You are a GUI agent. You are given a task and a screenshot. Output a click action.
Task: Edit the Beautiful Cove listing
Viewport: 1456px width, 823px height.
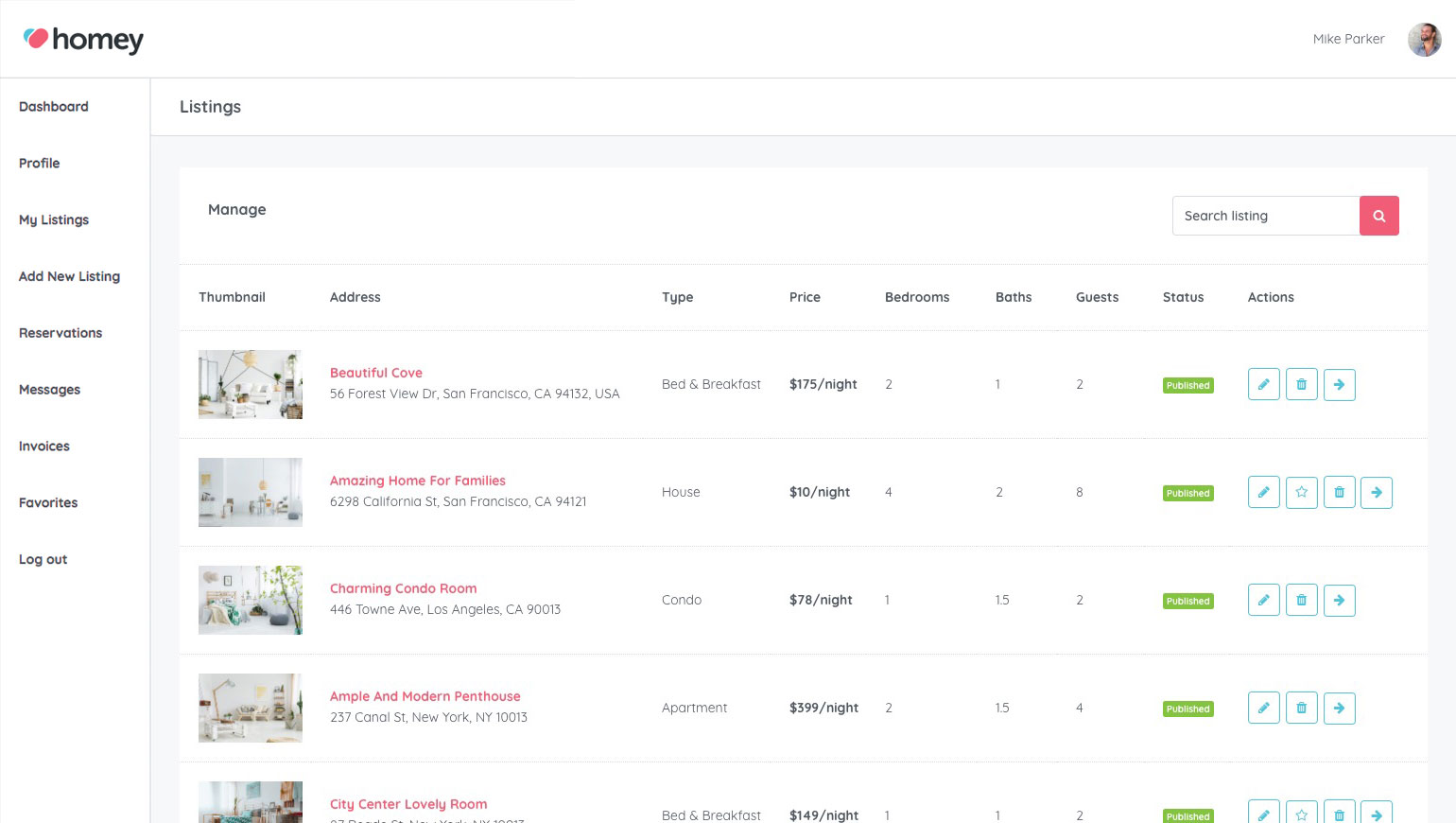1263,385
